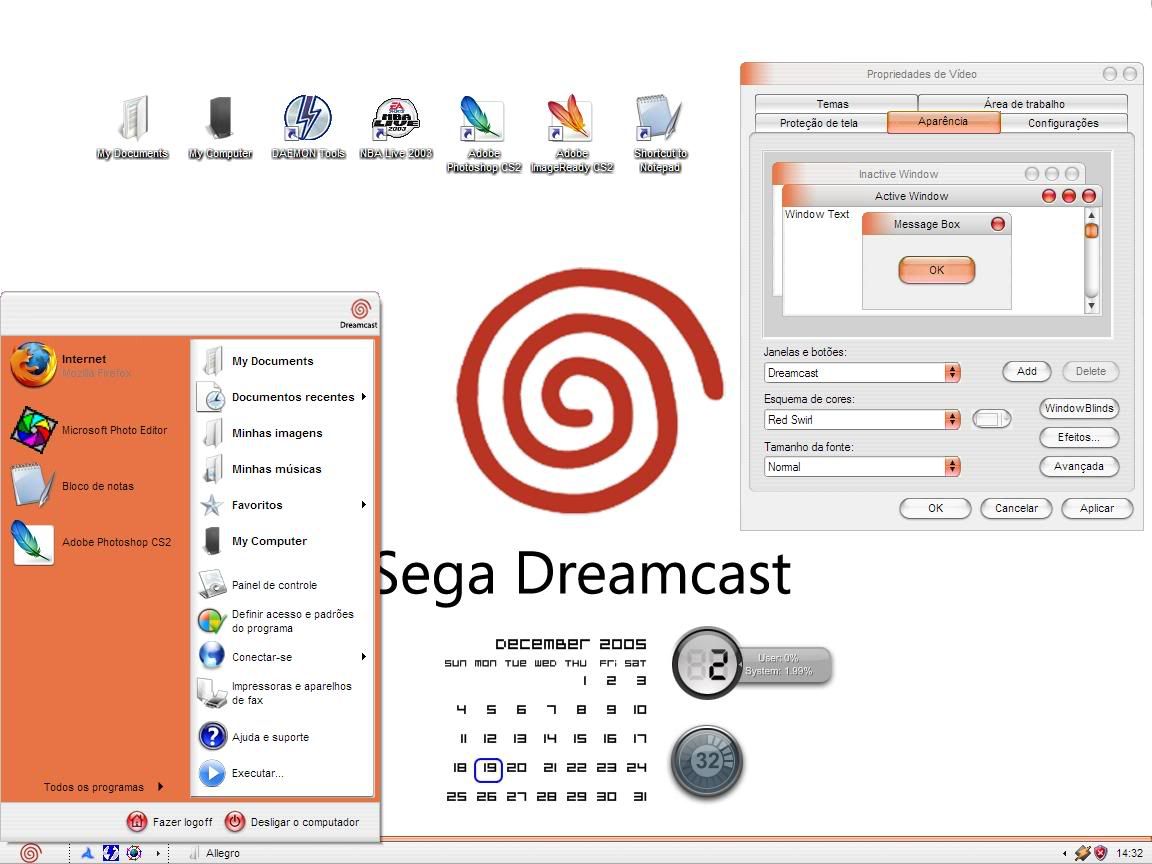Switch to the Configurações tab
Screen dimensions: 1152x864
pos(1063,123)
